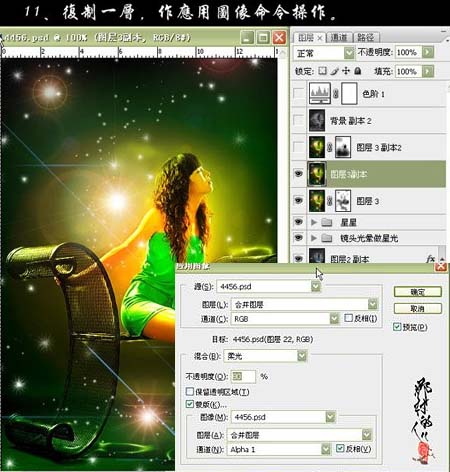Disable the 预览(P) preview checkbox
Image resolution: width=450 pixels, height=472 pixels.
click(x=397, y=327)
